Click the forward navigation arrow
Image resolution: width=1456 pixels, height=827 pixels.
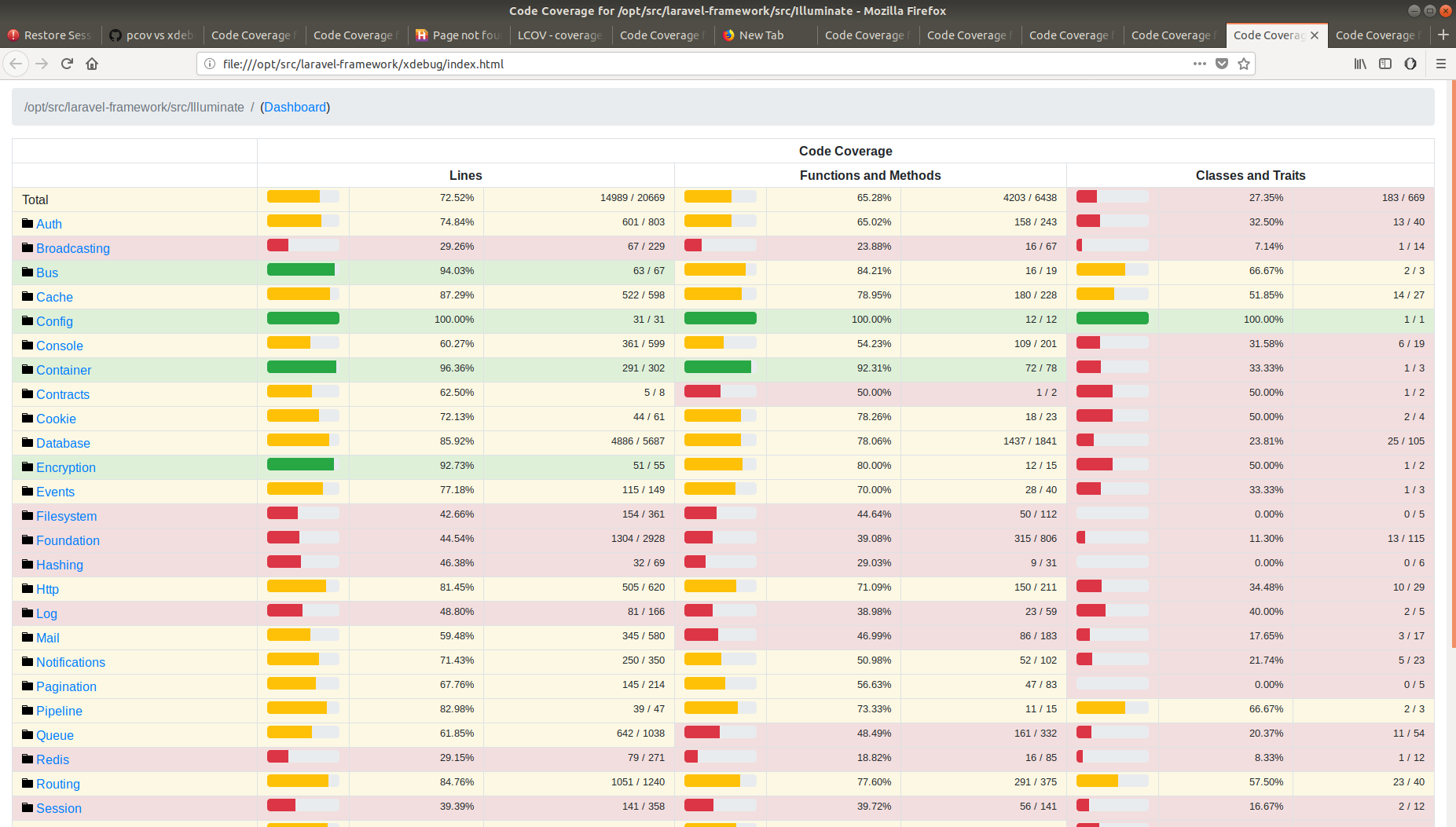coord(42,64)
